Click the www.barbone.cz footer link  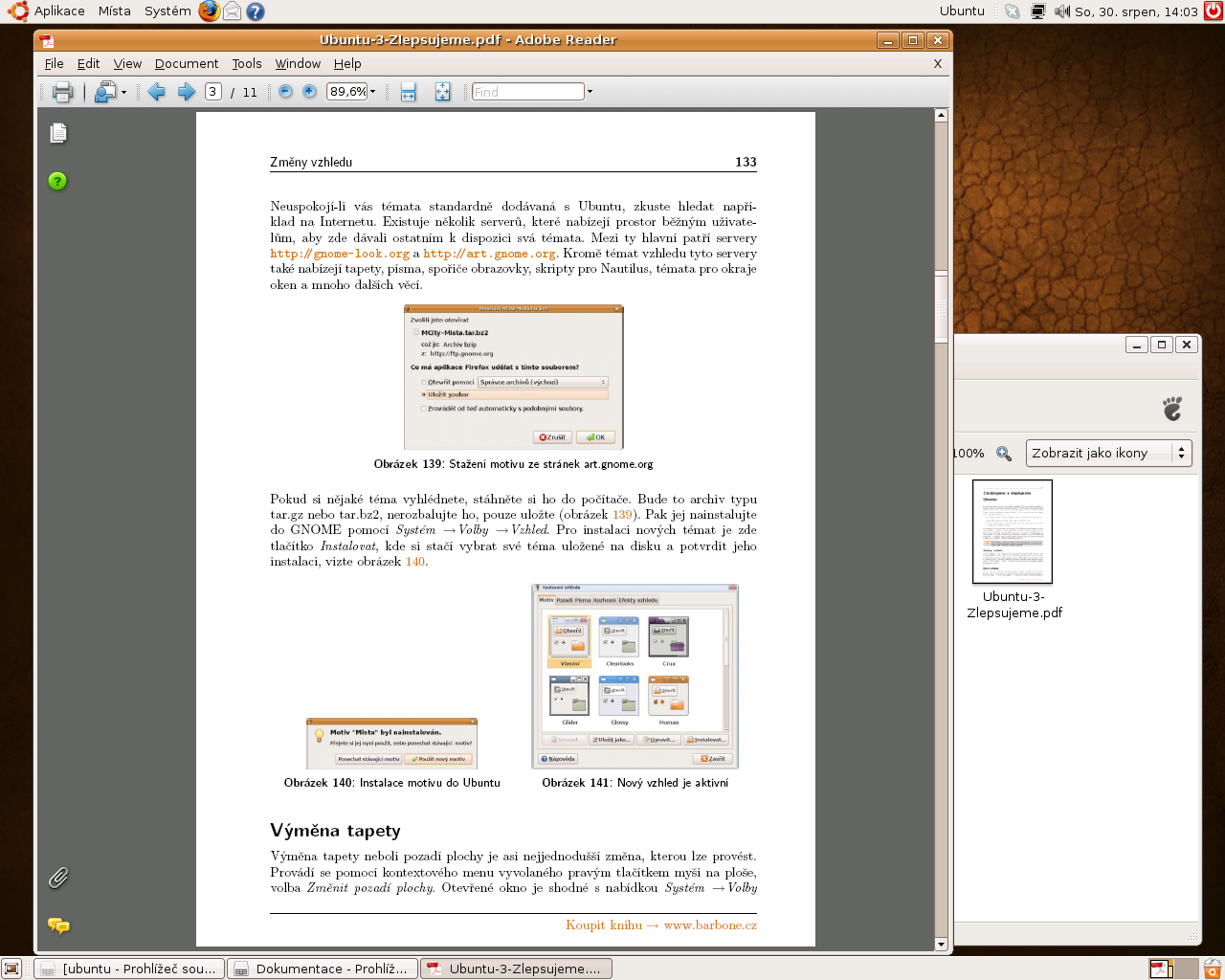pyautogui.click(x=710, y=925)
